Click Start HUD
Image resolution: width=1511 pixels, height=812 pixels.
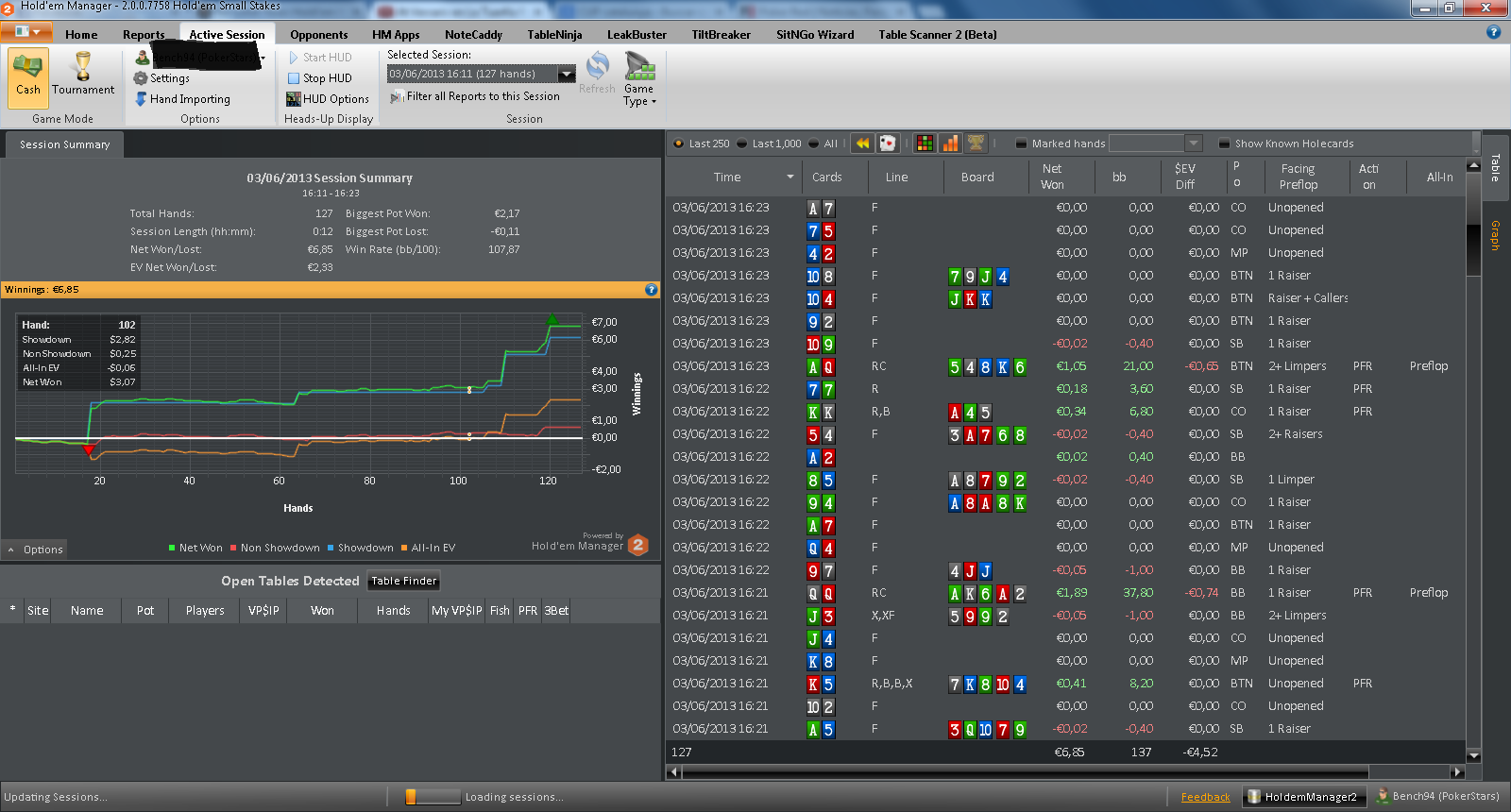tap(319, 58)
